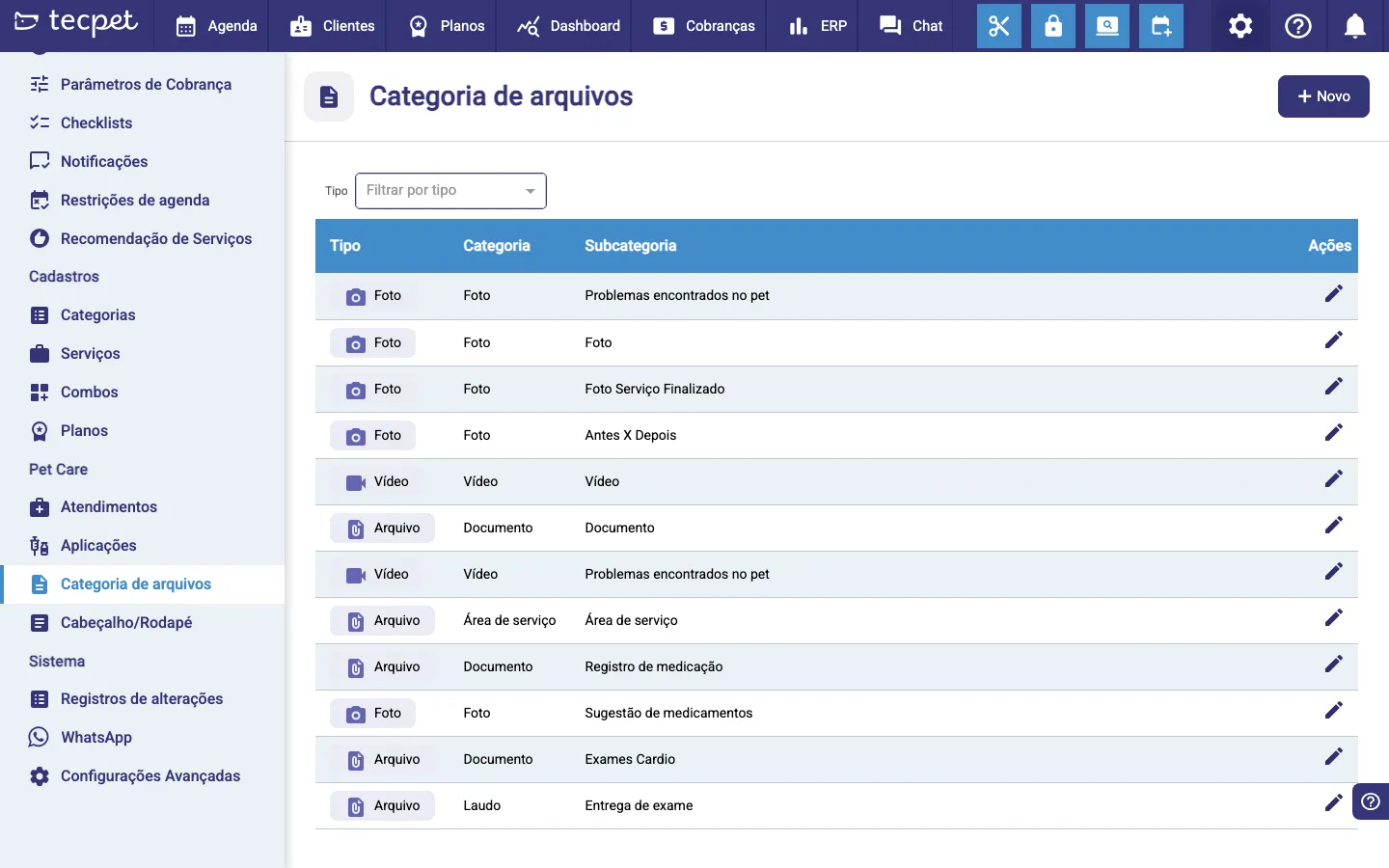Click Foto type chip in Antes X Depois row

pos(372,436)
